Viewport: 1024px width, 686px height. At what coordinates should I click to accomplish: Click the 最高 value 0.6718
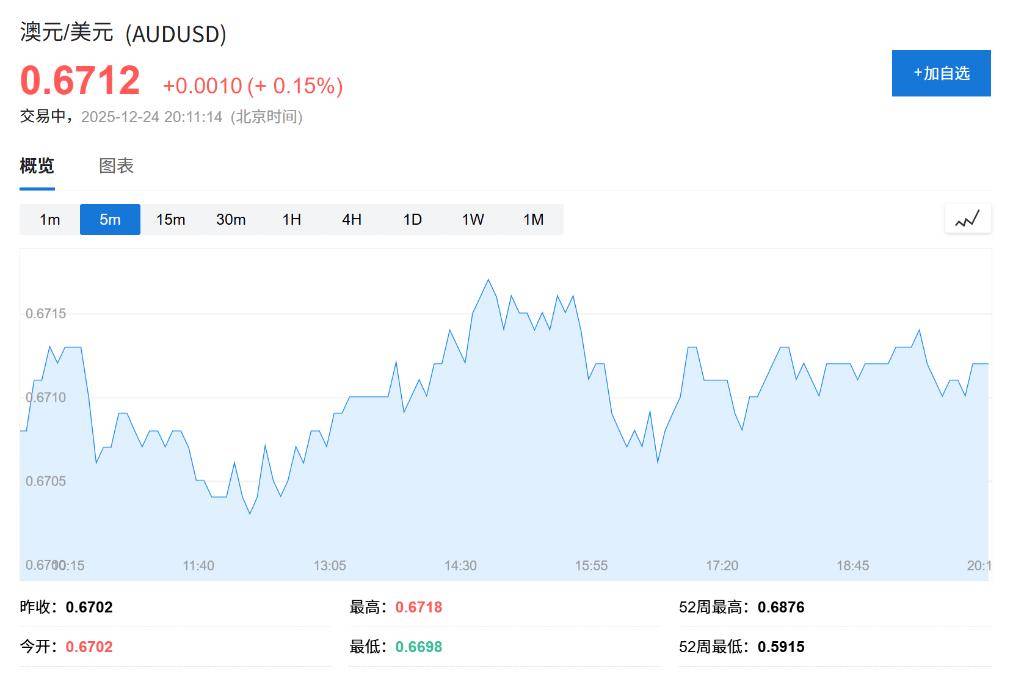pyautogui.click(x=418, y=607)
